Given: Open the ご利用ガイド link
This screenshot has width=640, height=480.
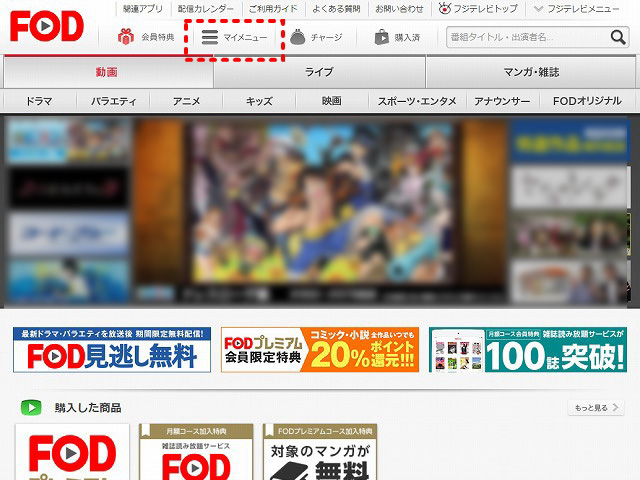Looking at the screenshot, I should (273, 9).
